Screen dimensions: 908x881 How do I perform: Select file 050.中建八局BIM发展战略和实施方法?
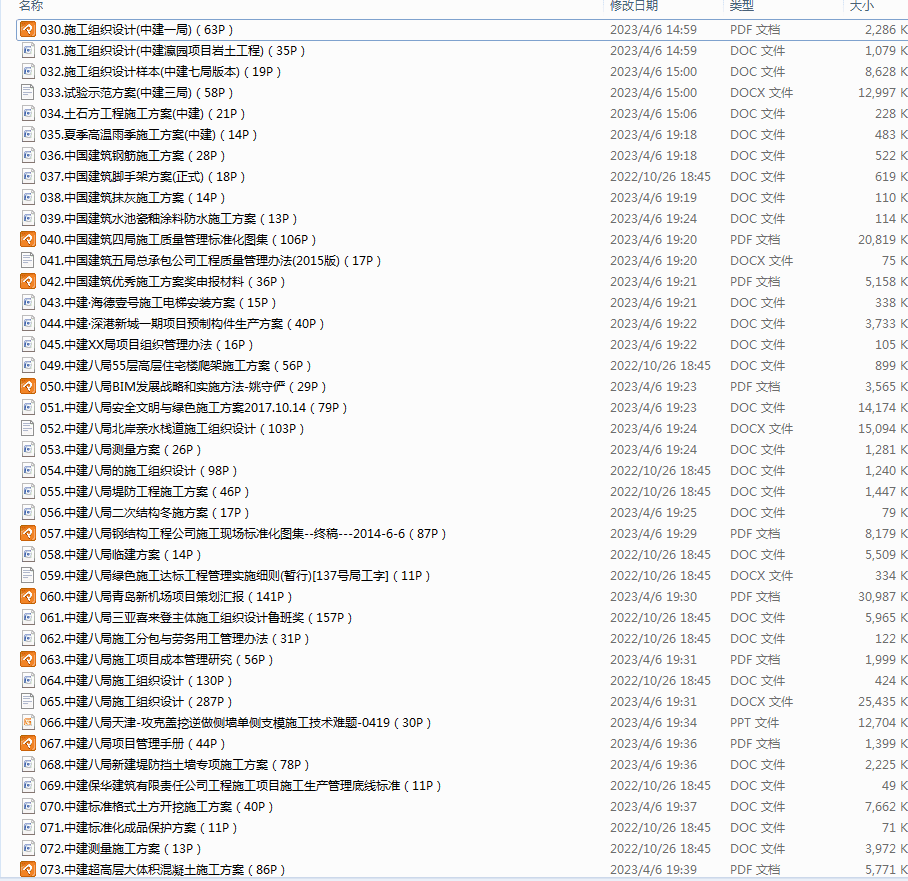tap(183, 386)
